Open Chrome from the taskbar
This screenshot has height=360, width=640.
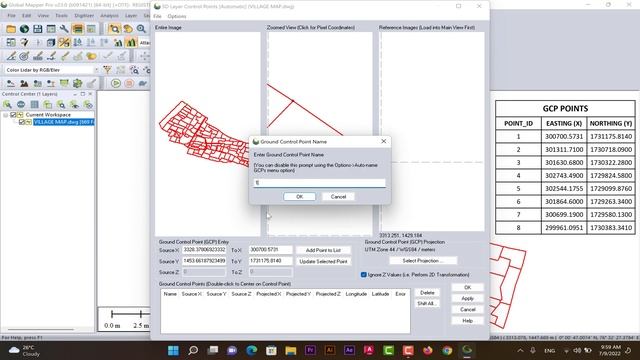[447, 350]
